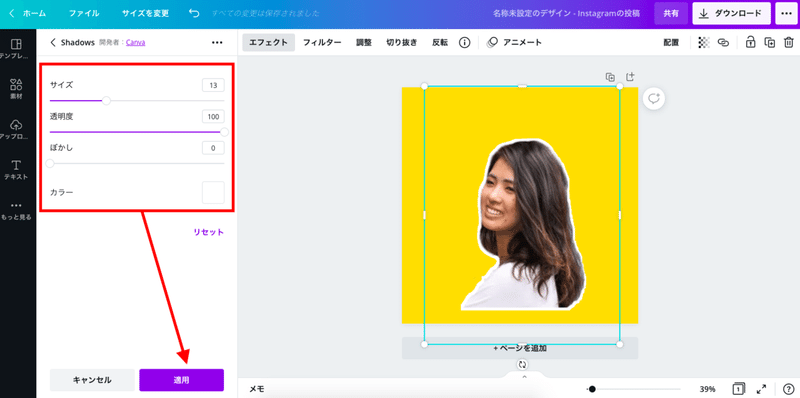
Task: Adjust the zoom slider handle
Action: click(x=592, y=389)
